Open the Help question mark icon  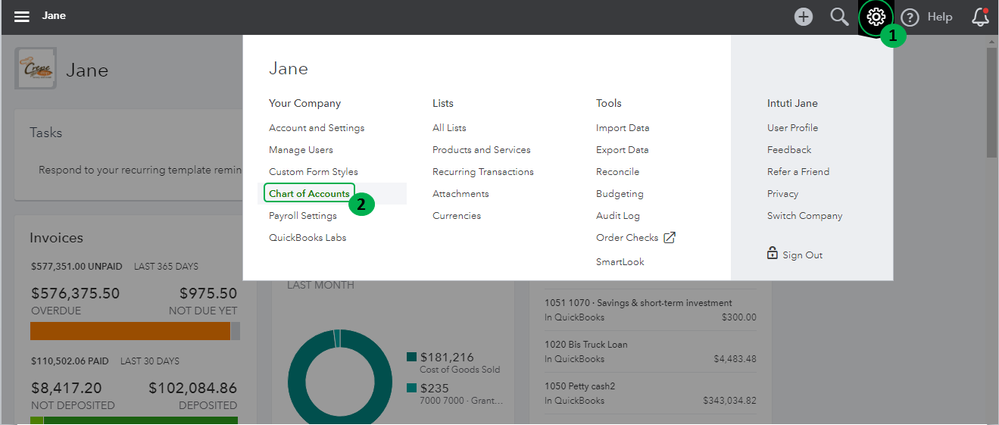pos(909,17)
